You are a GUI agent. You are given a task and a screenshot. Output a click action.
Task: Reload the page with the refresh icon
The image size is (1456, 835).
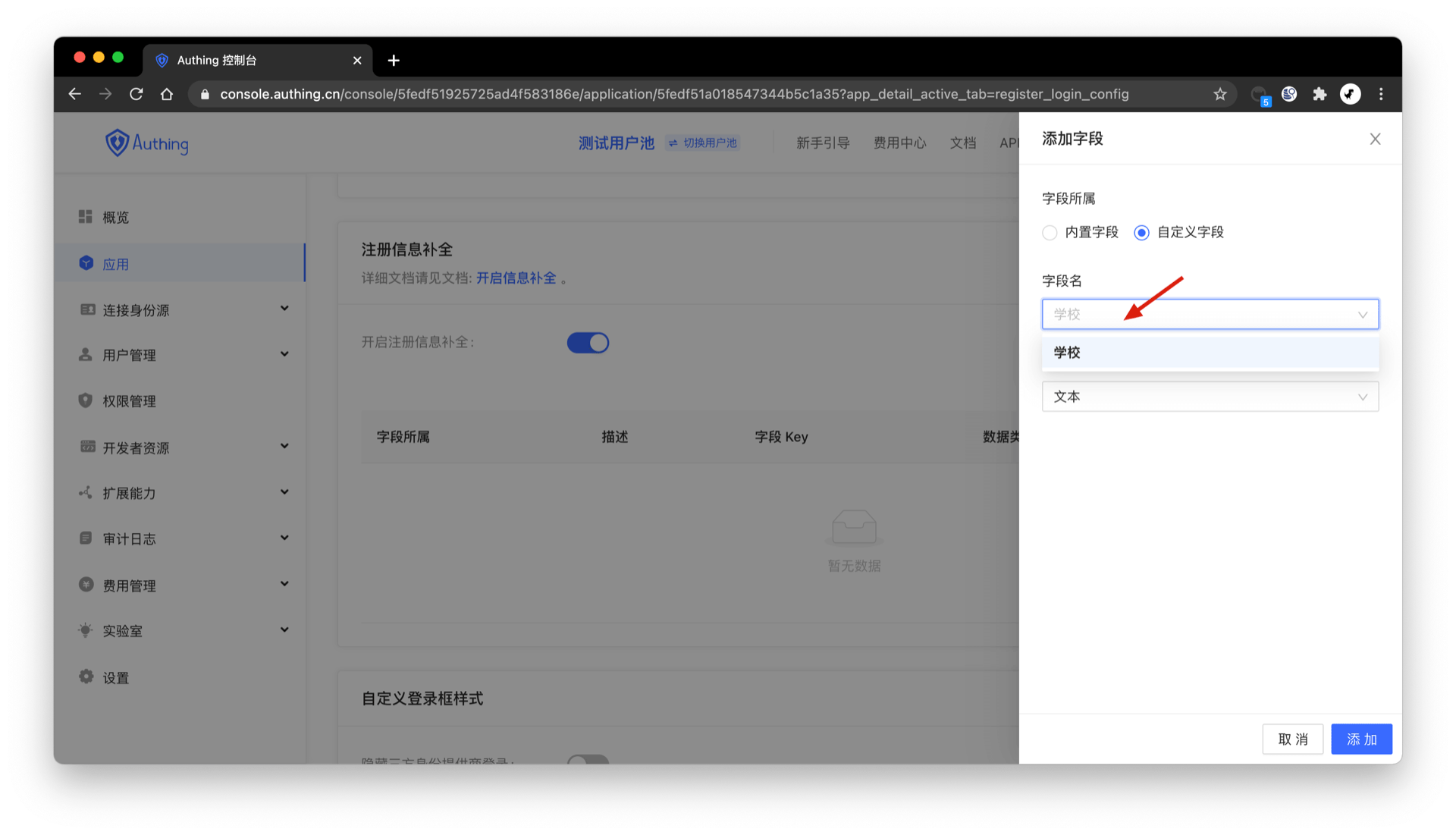(136, 94)
